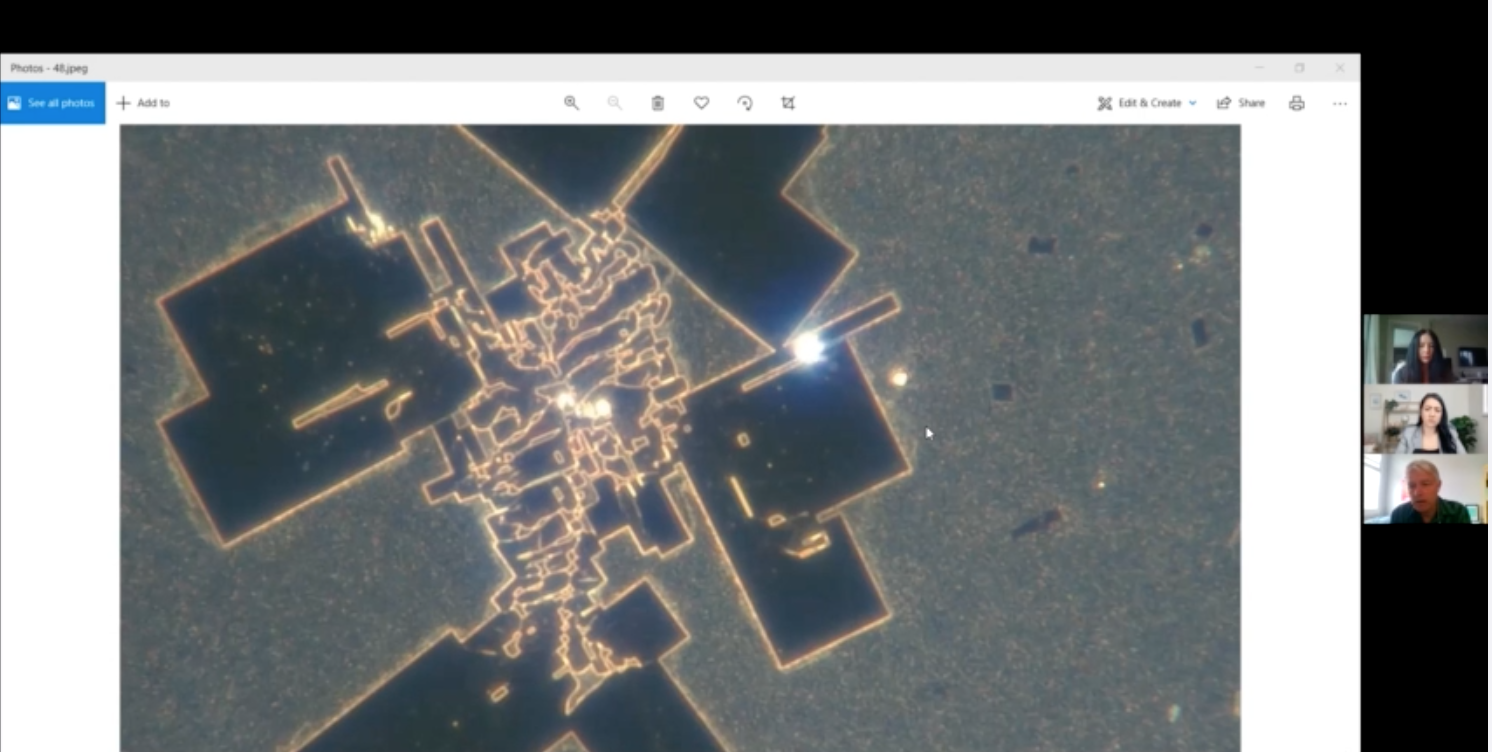
Task: Click the Add to button
Action: point(143,103)
